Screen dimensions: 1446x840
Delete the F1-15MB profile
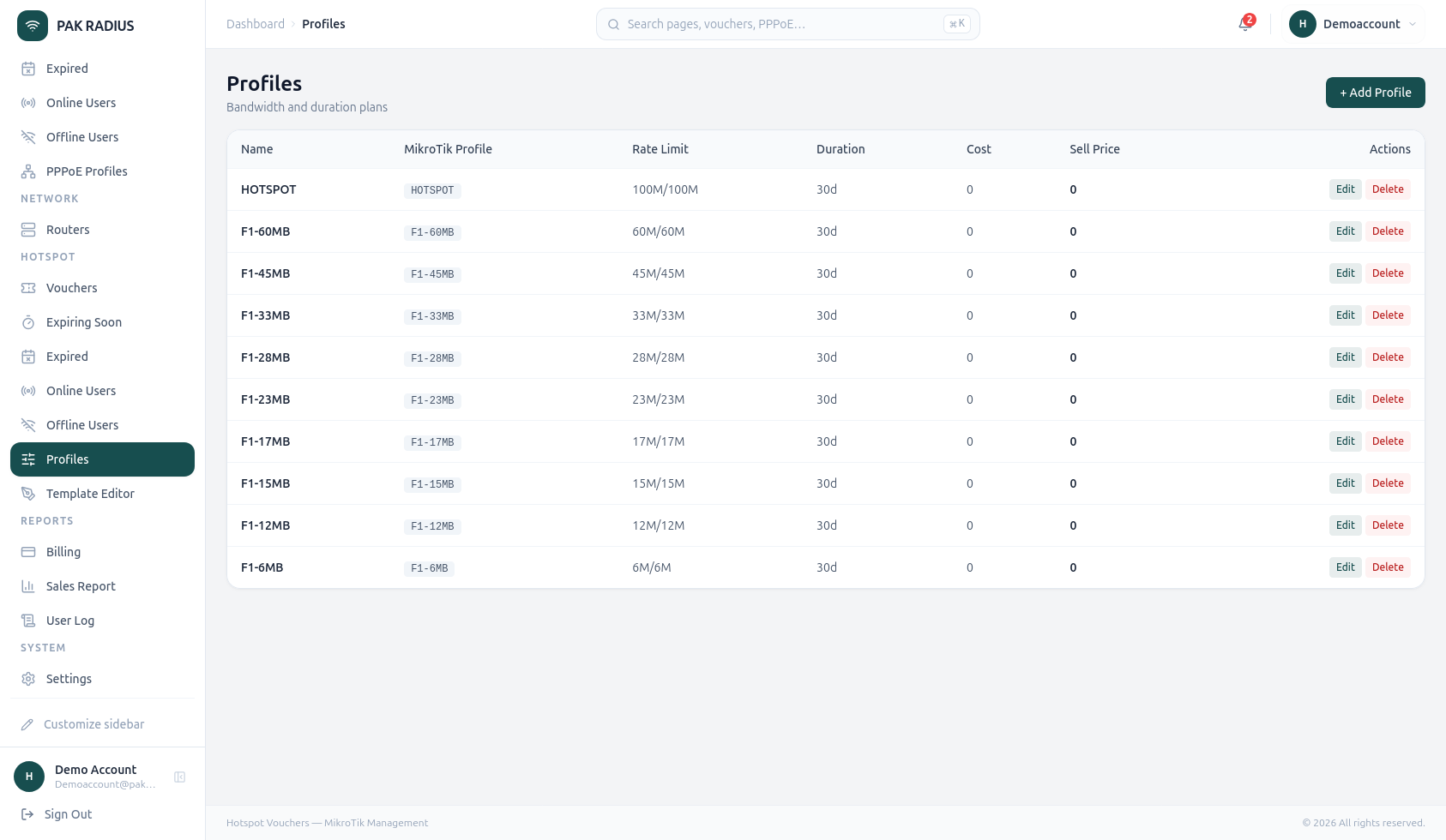pos(1388,483)
